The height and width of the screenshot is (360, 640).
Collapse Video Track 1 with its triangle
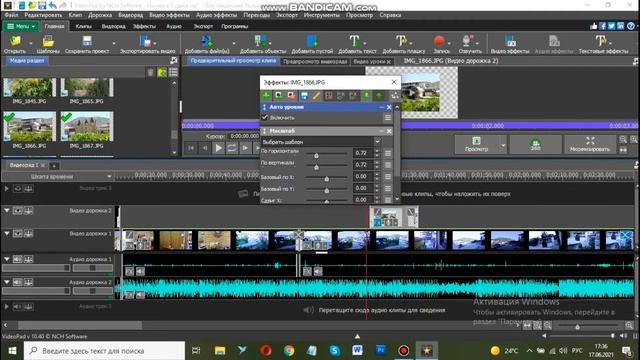(x=7, y=233)
